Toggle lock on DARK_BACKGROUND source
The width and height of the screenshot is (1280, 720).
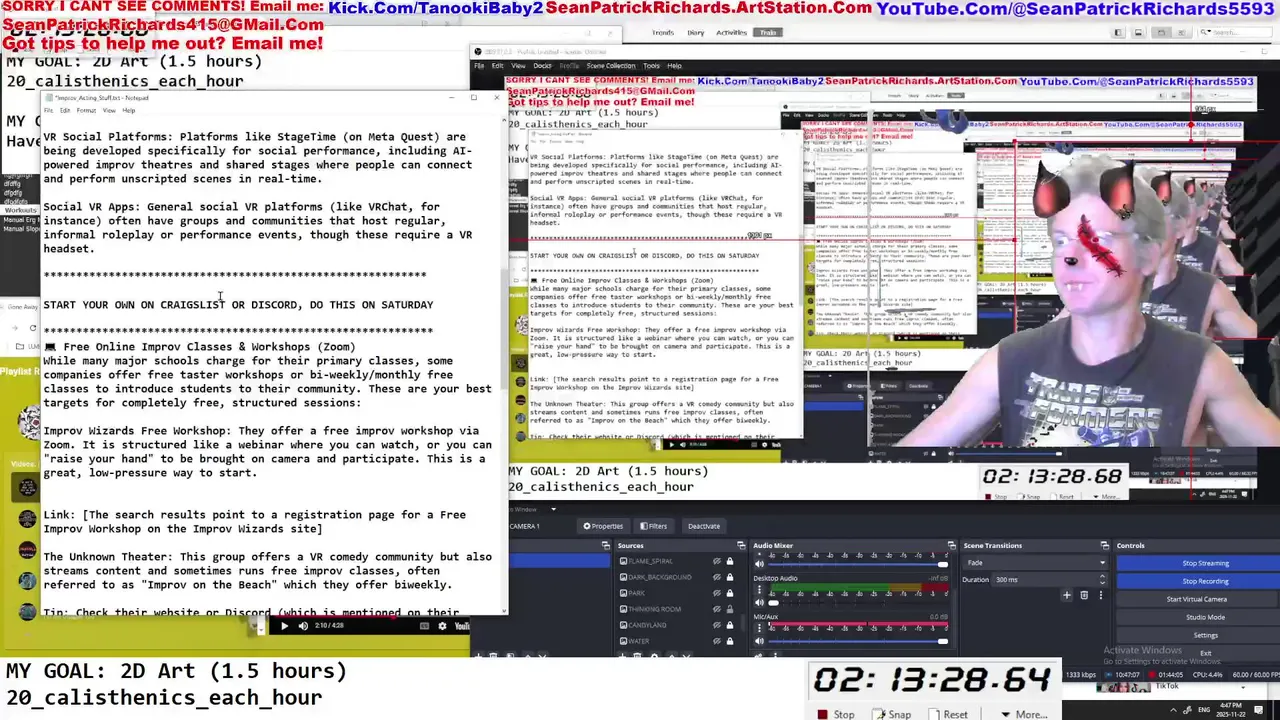click(730, 577)
